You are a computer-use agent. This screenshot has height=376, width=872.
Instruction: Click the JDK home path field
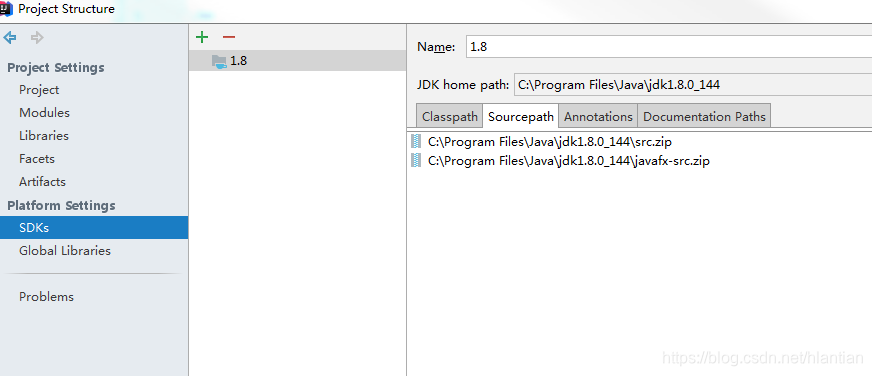(x=693, y=85)
